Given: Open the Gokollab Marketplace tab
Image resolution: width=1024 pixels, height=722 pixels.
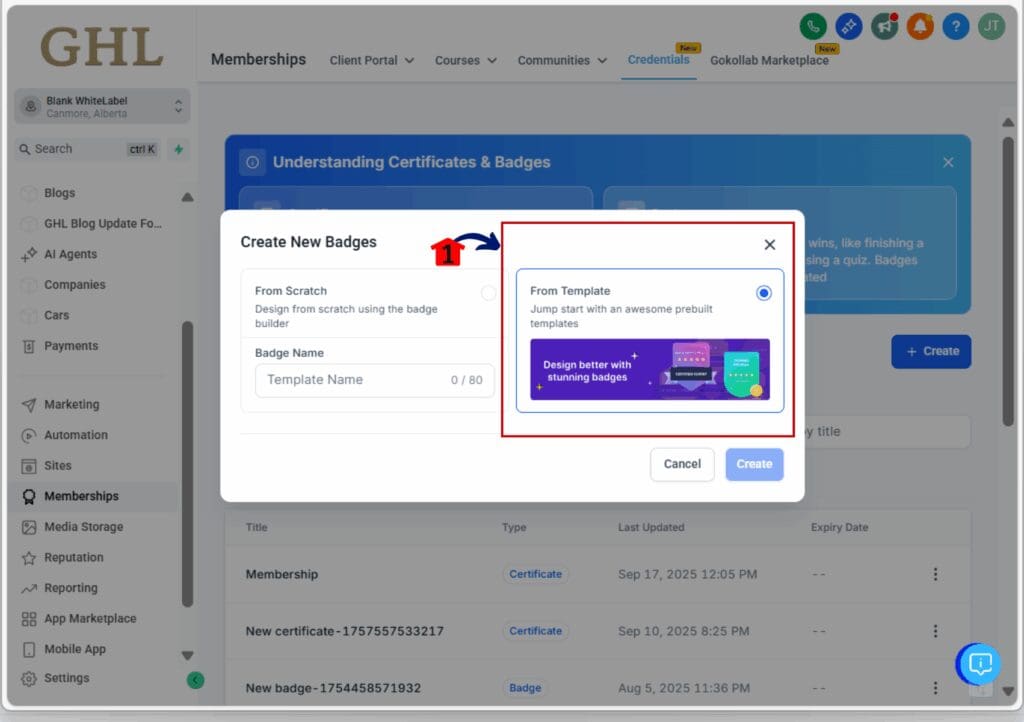Looking at the screenshot, I should tap(769, 60).
